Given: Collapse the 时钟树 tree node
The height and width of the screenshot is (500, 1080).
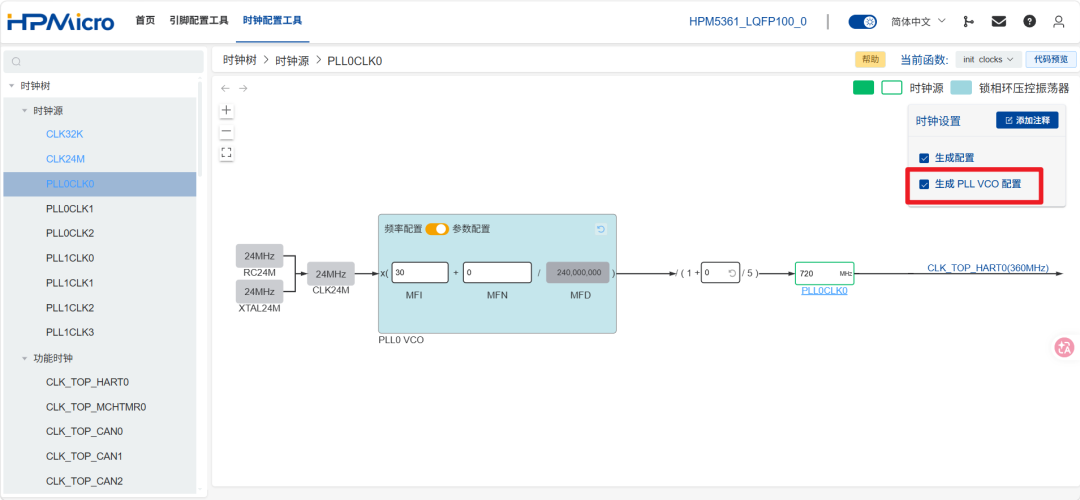Looking at the screenshot, I should pos(12,86).
